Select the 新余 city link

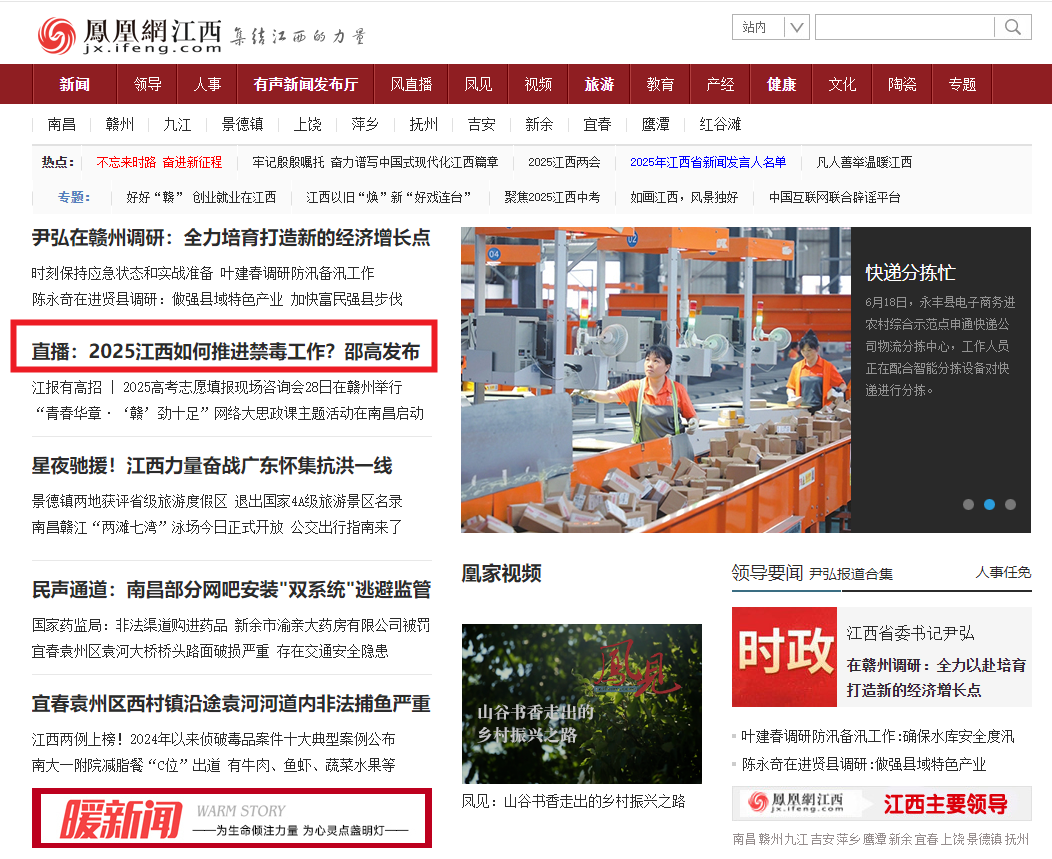(x=539, y=124)
